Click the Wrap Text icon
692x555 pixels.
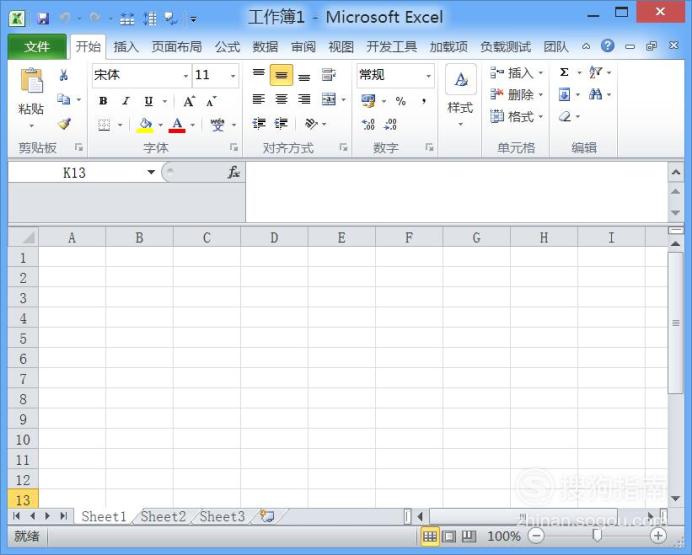tap(328, 75)
